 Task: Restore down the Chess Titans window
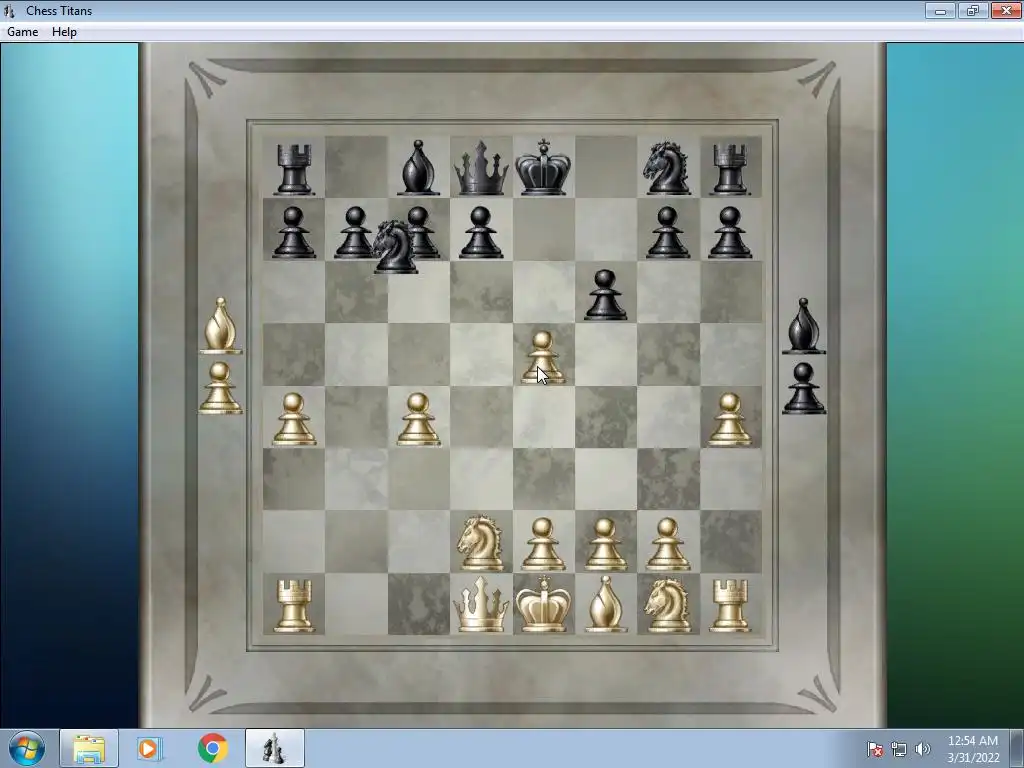click(x=973, y=10)
